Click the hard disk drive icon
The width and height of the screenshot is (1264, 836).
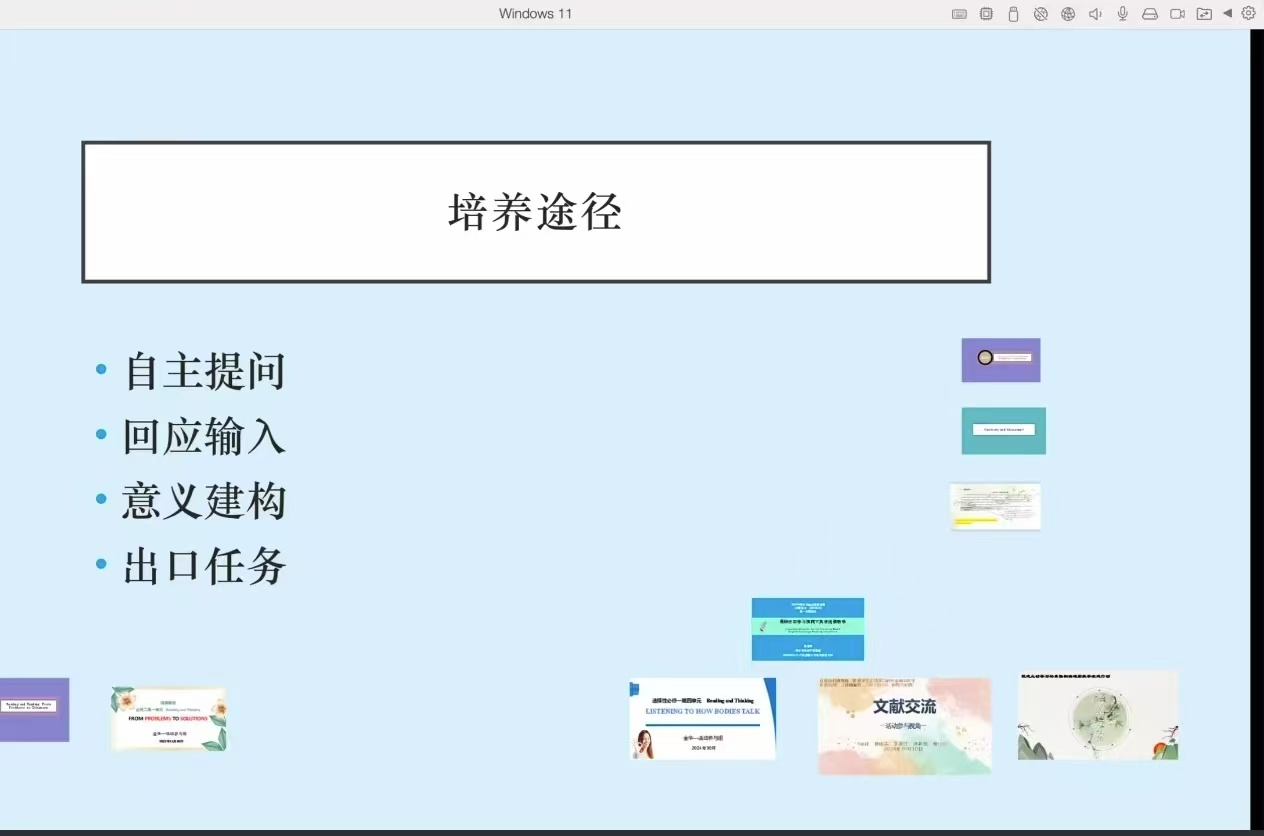[x=1150, y=14]
